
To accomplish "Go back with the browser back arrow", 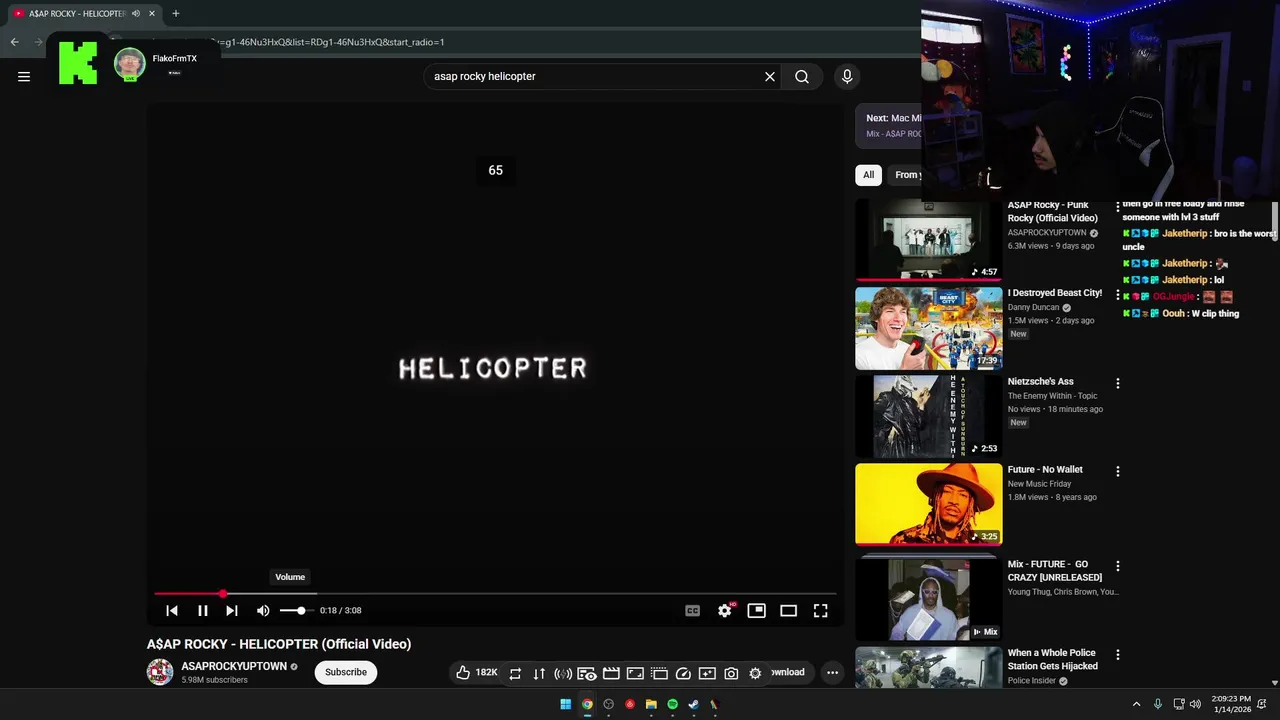I will pyautogui.click(x=14, y=42).
